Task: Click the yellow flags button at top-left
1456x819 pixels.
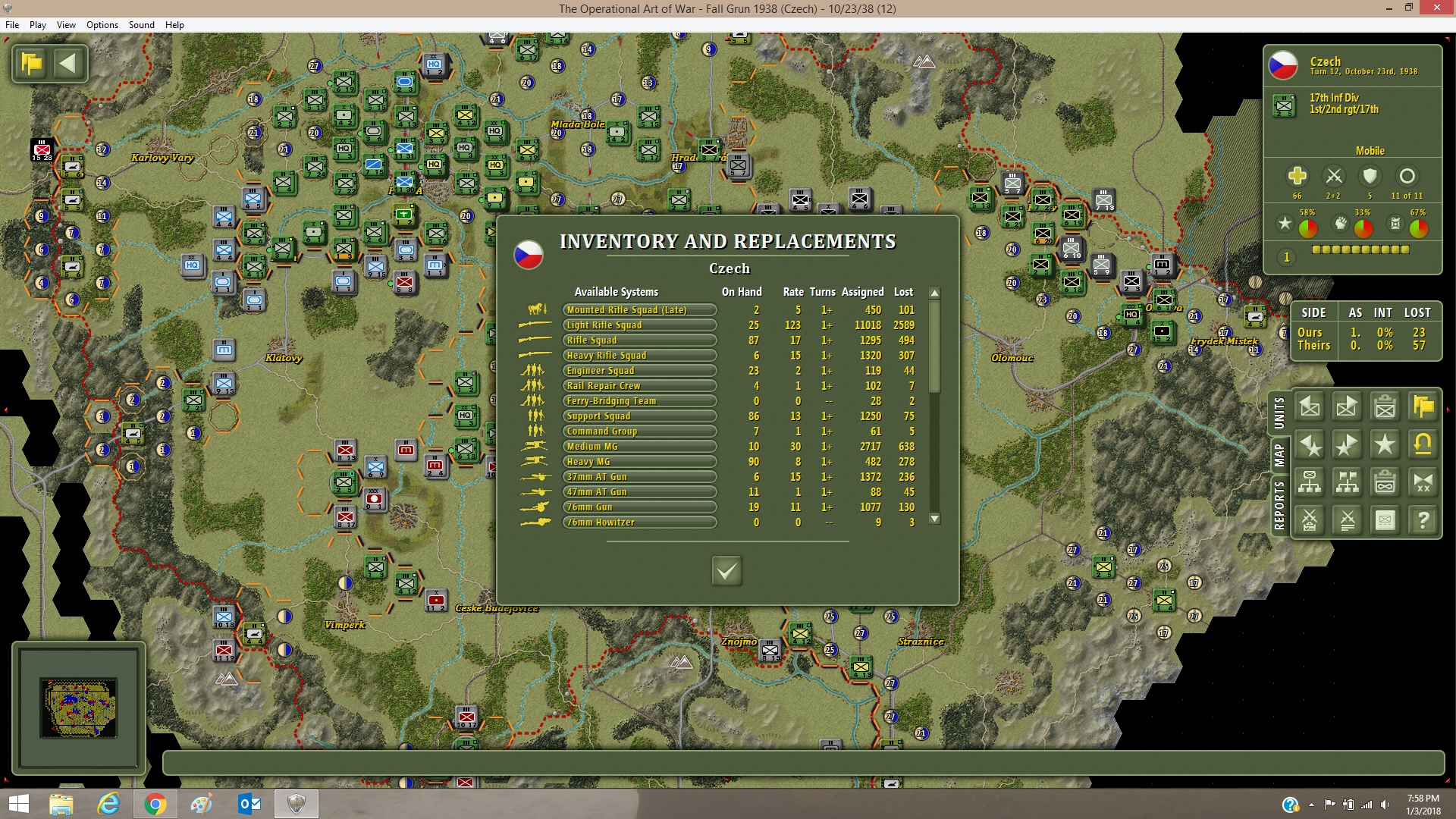Action: (32, 63)
